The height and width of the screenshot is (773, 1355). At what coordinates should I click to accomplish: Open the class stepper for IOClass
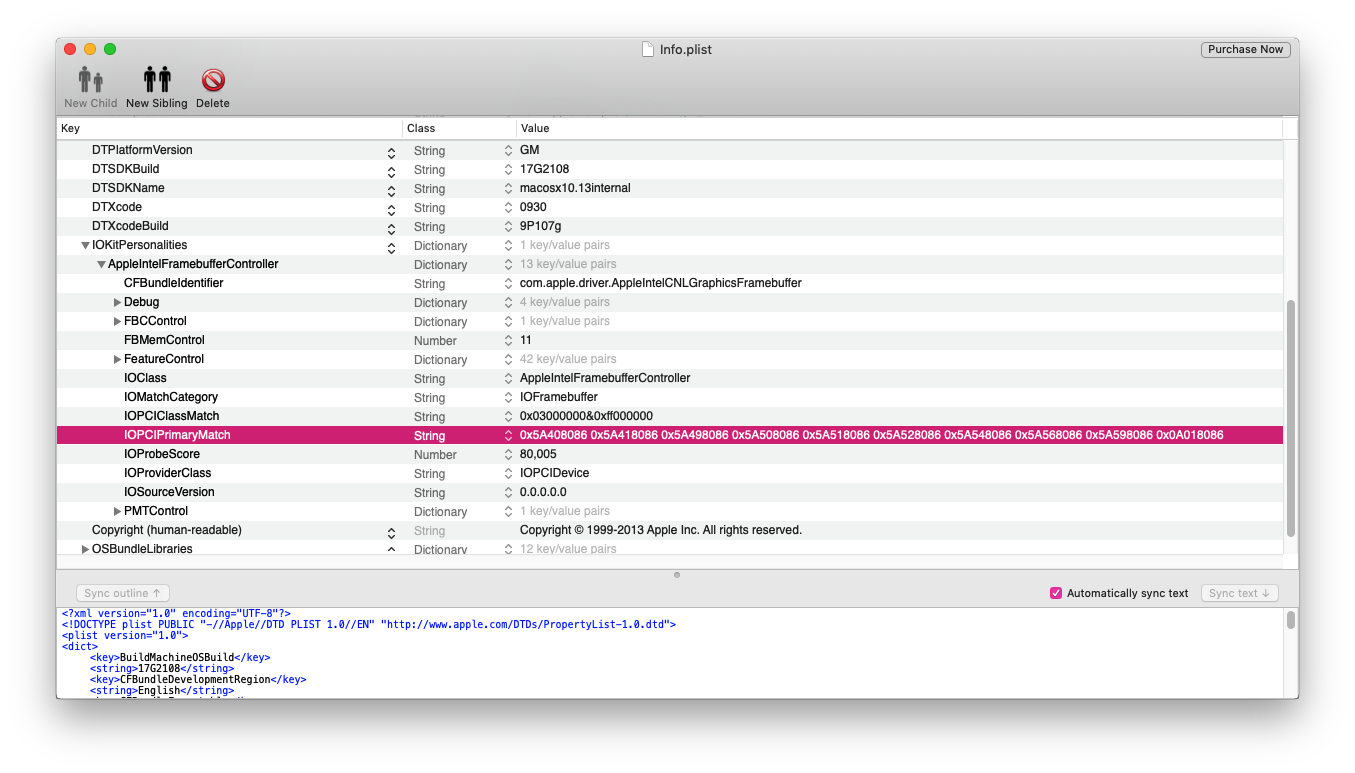coord(508,379)
